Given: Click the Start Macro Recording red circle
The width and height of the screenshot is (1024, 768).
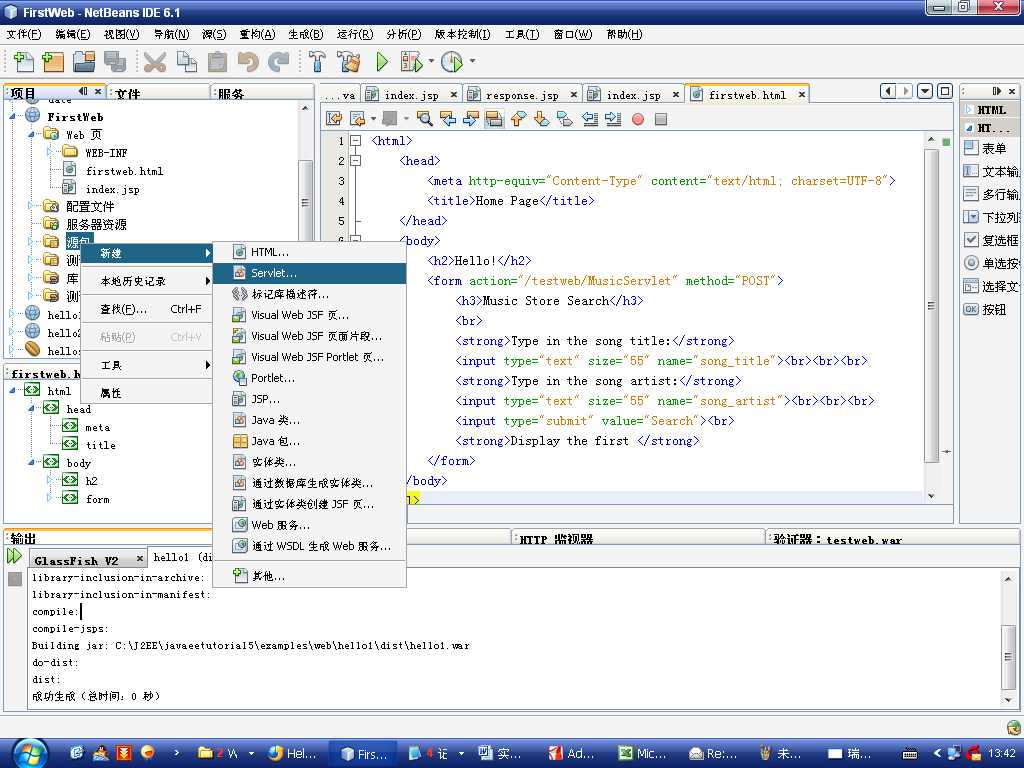Looking at the screenshot, I should [638, 119].
